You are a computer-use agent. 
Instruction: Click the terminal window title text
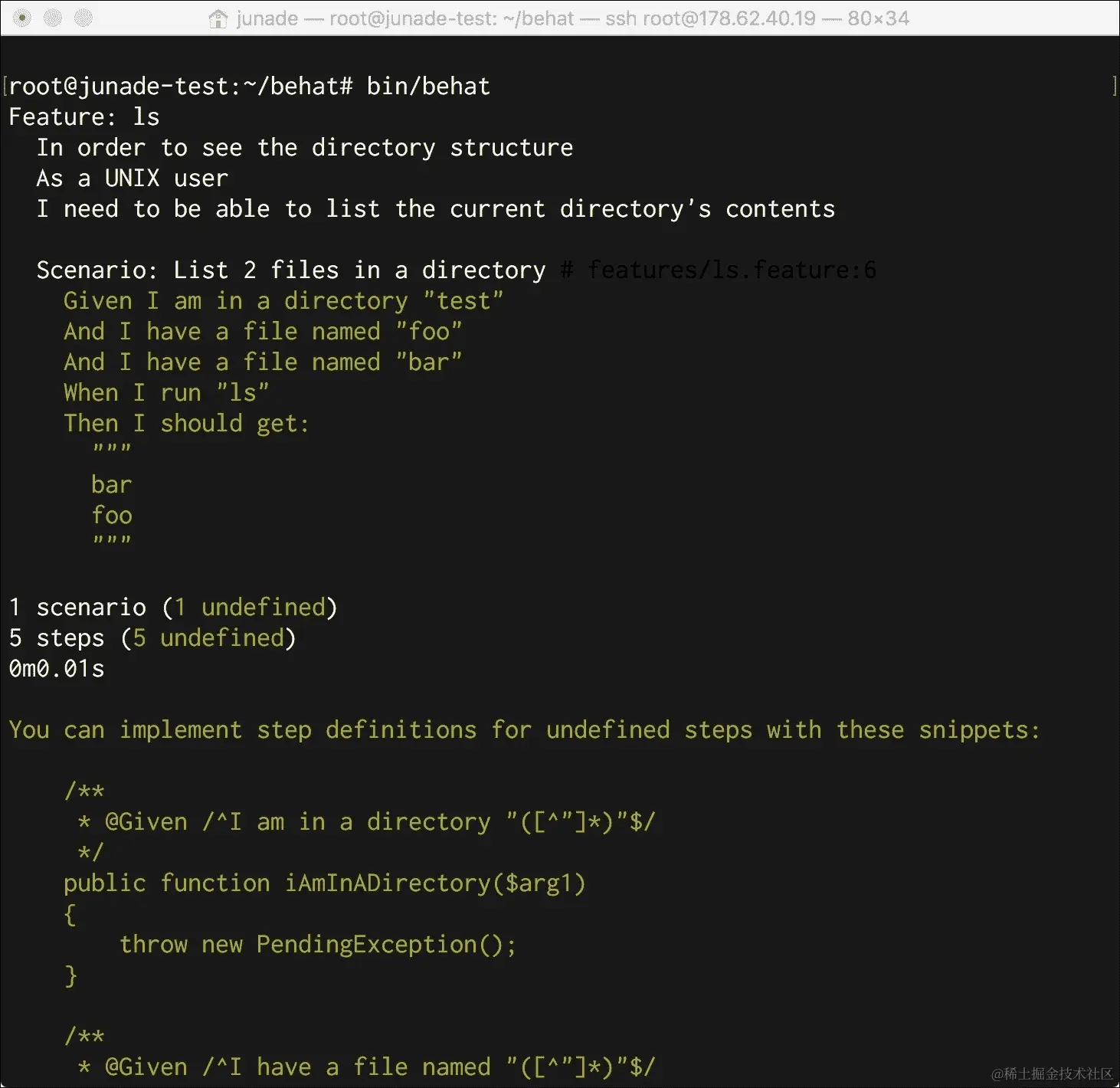573,18
